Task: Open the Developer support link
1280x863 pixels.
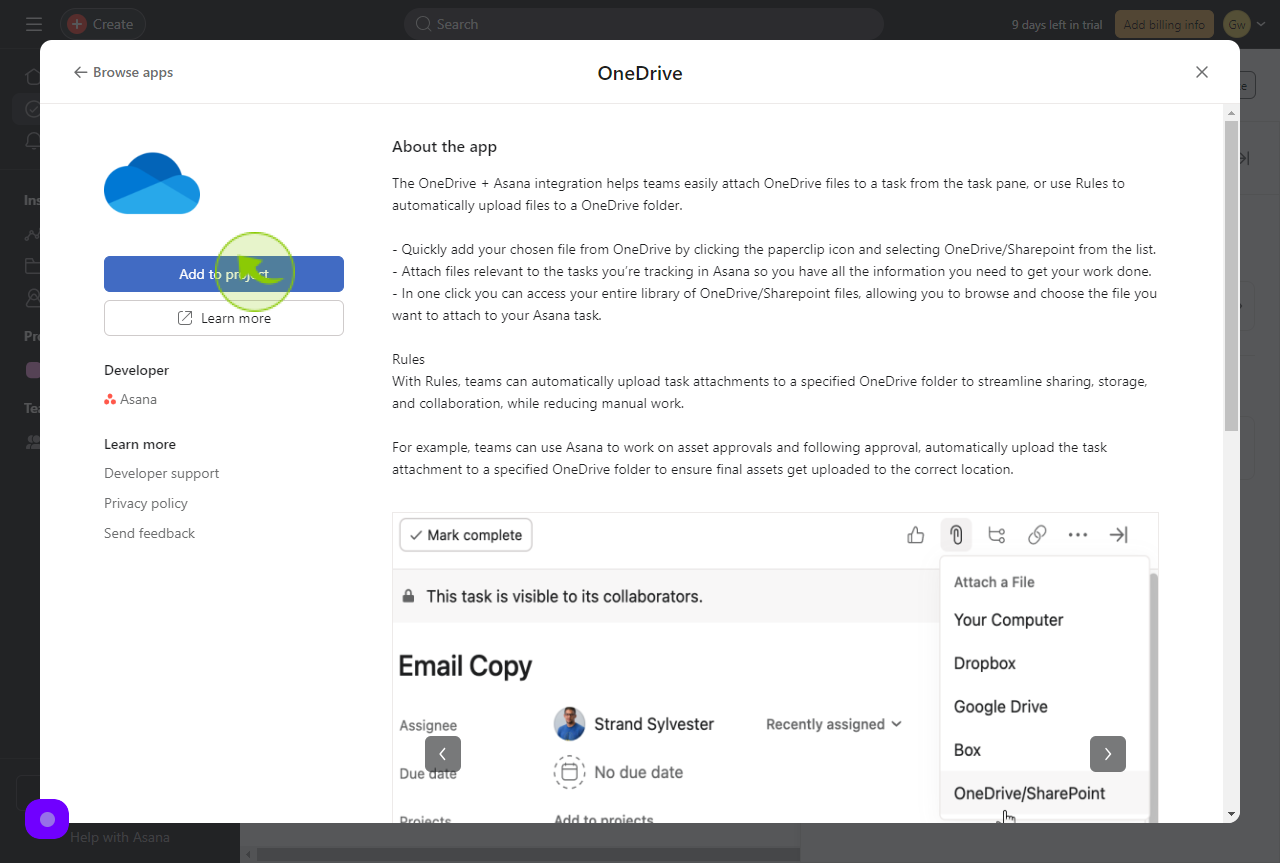Action: tap(161, 473)
